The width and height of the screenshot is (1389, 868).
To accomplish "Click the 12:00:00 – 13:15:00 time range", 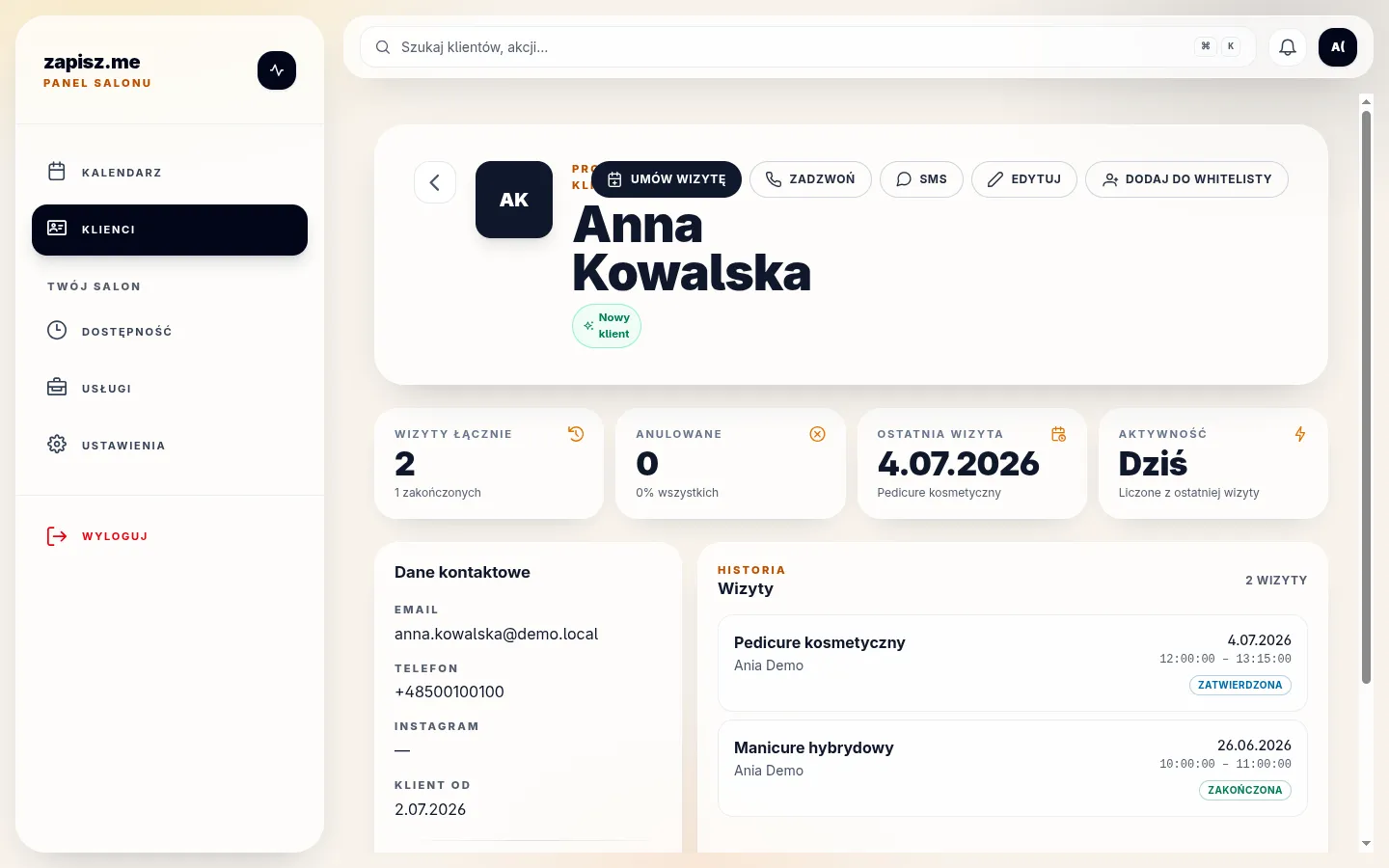I will pos(1225,659).
